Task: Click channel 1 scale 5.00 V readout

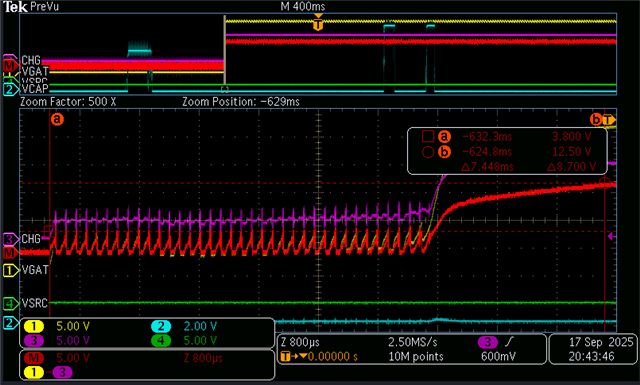Action: point(73,326)
